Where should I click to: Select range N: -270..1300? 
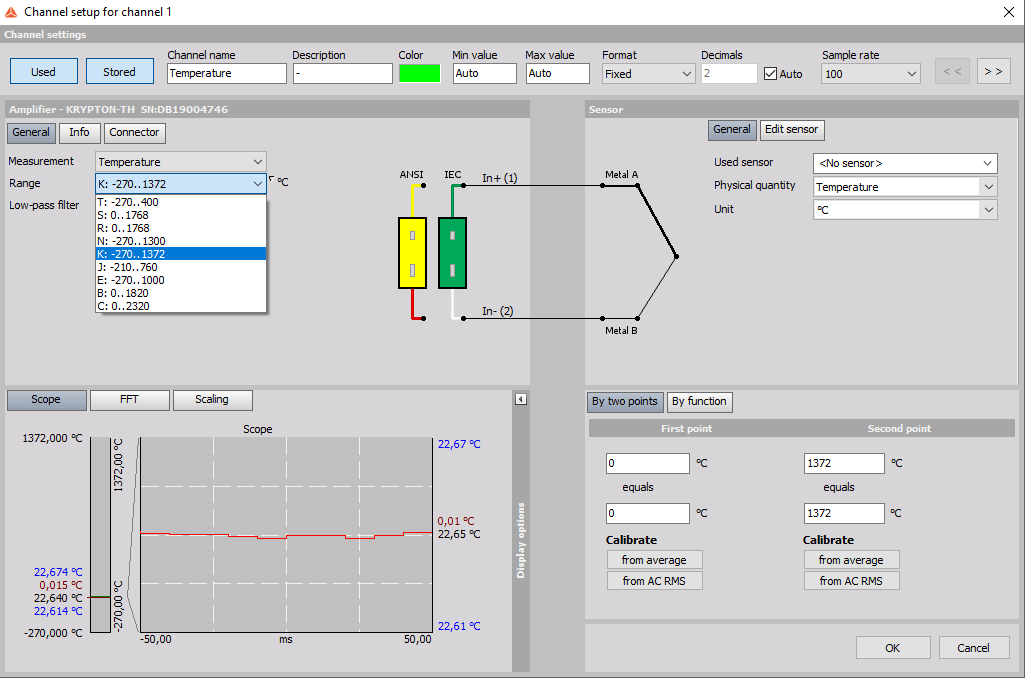tap(181, 241)
